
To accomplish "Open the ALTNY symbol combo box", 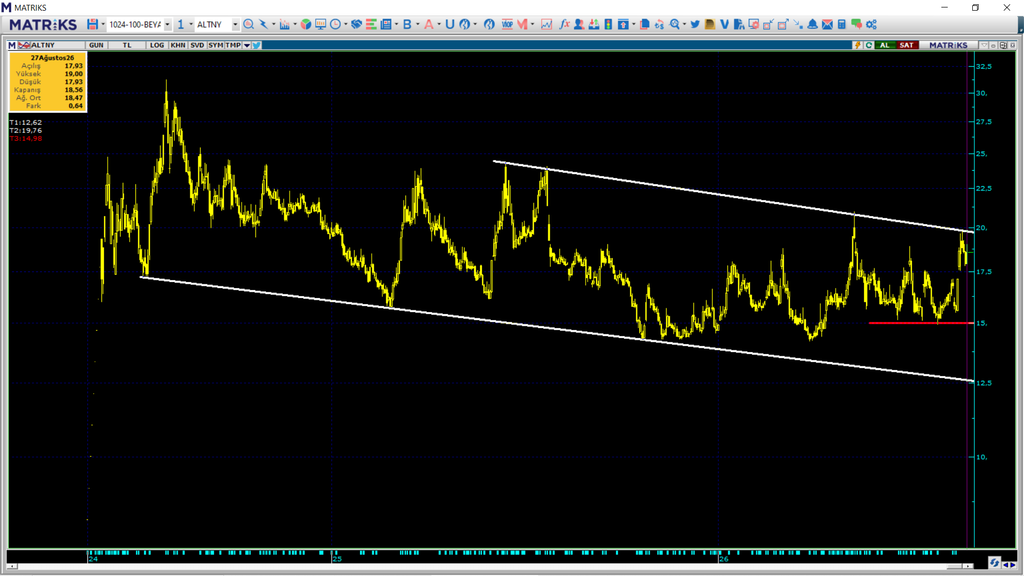I will (217, 24).
